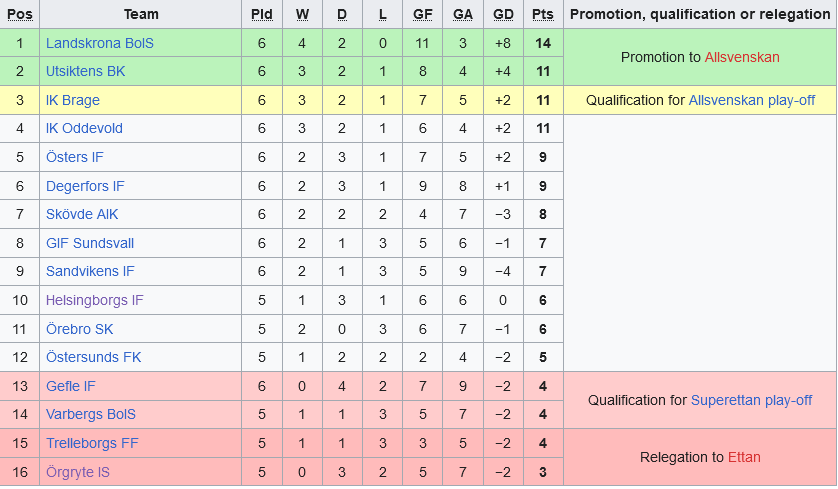Open Östers IF team link
The width and height of the screenshot is (838, 489).
tap(75, 157)
